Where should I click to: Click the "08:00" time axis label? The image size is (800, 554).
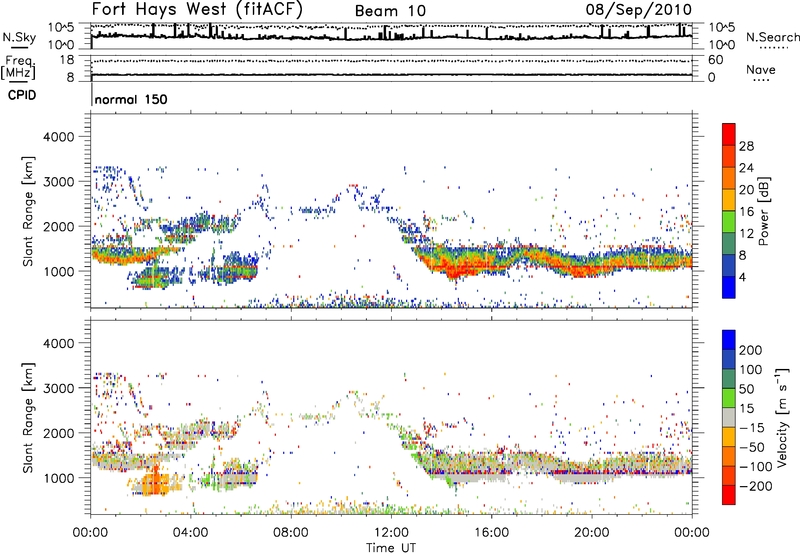pos(291,533)
